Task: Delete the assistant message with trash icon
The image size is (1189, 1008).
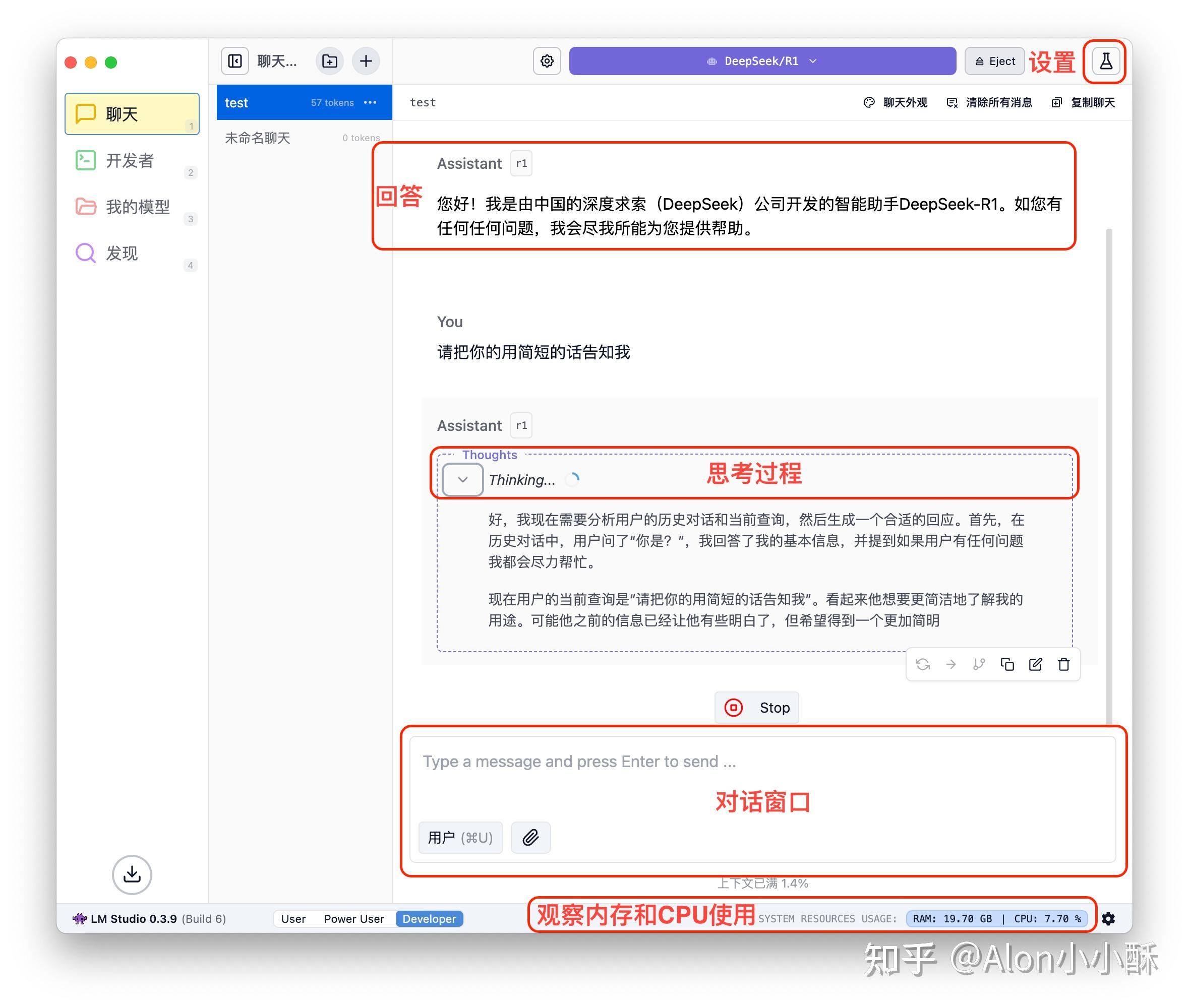Action: click(1064, 664)
